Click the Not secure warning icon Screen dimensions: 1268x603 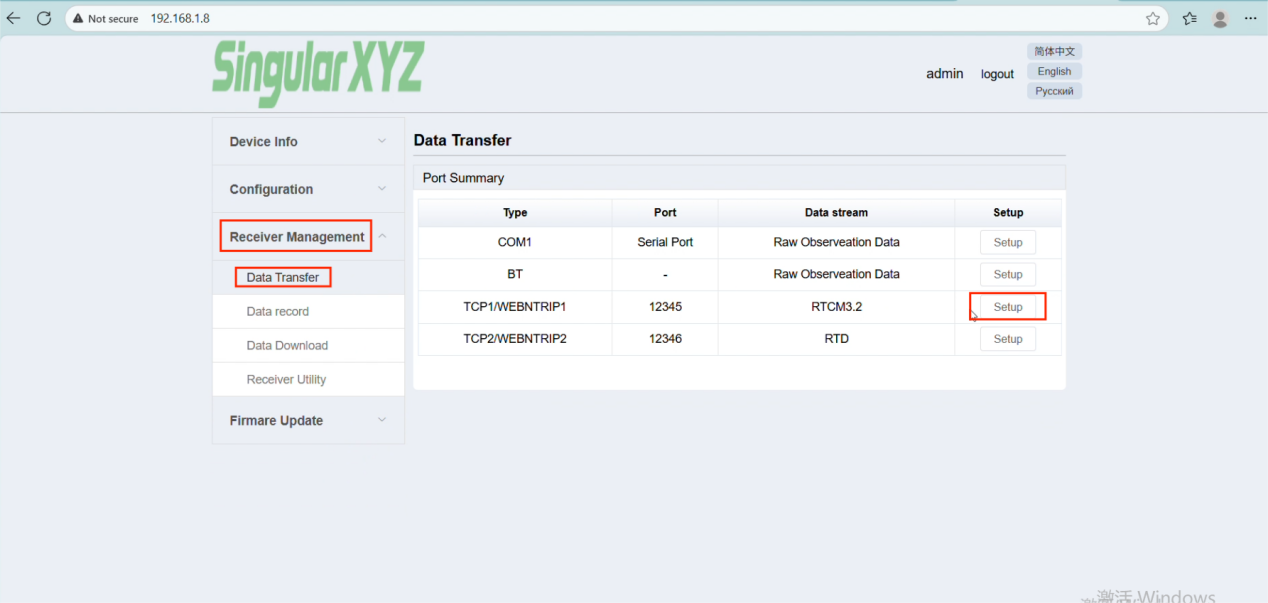coord(78,18)
